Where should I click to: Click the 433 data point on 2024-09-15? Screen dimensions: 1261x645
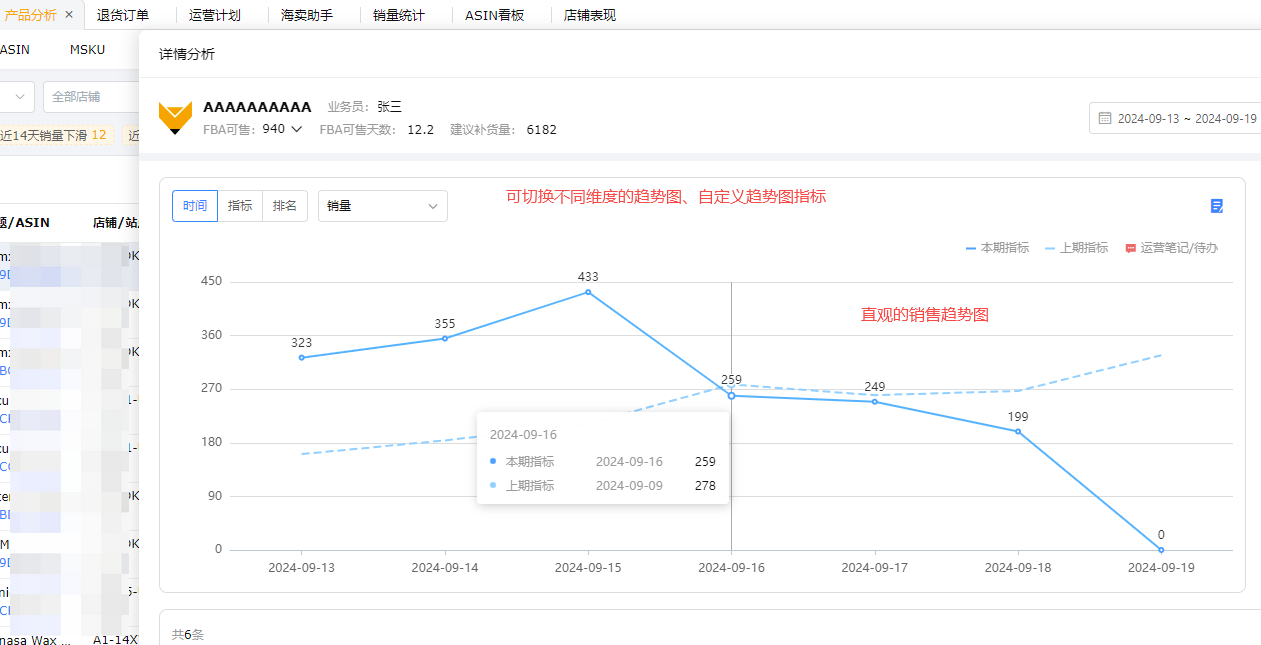point(588,292)
